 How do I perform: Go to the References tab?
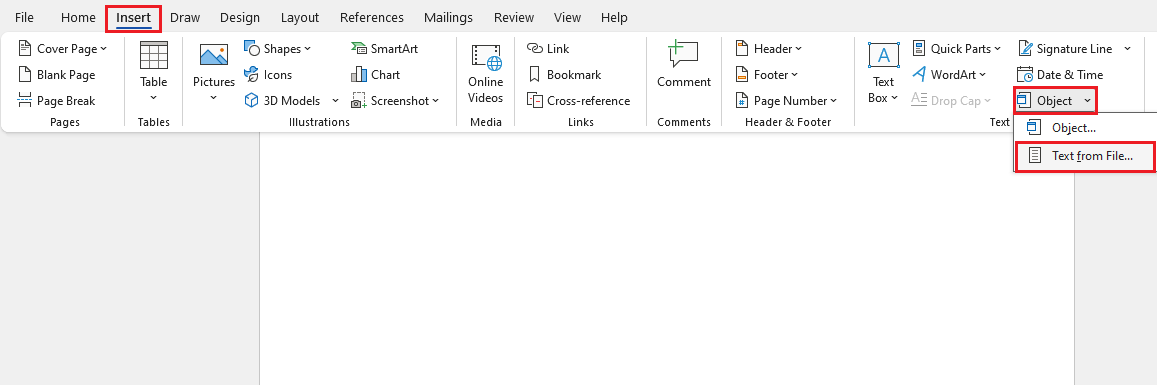pyautogui.click(x=372, y=18)
